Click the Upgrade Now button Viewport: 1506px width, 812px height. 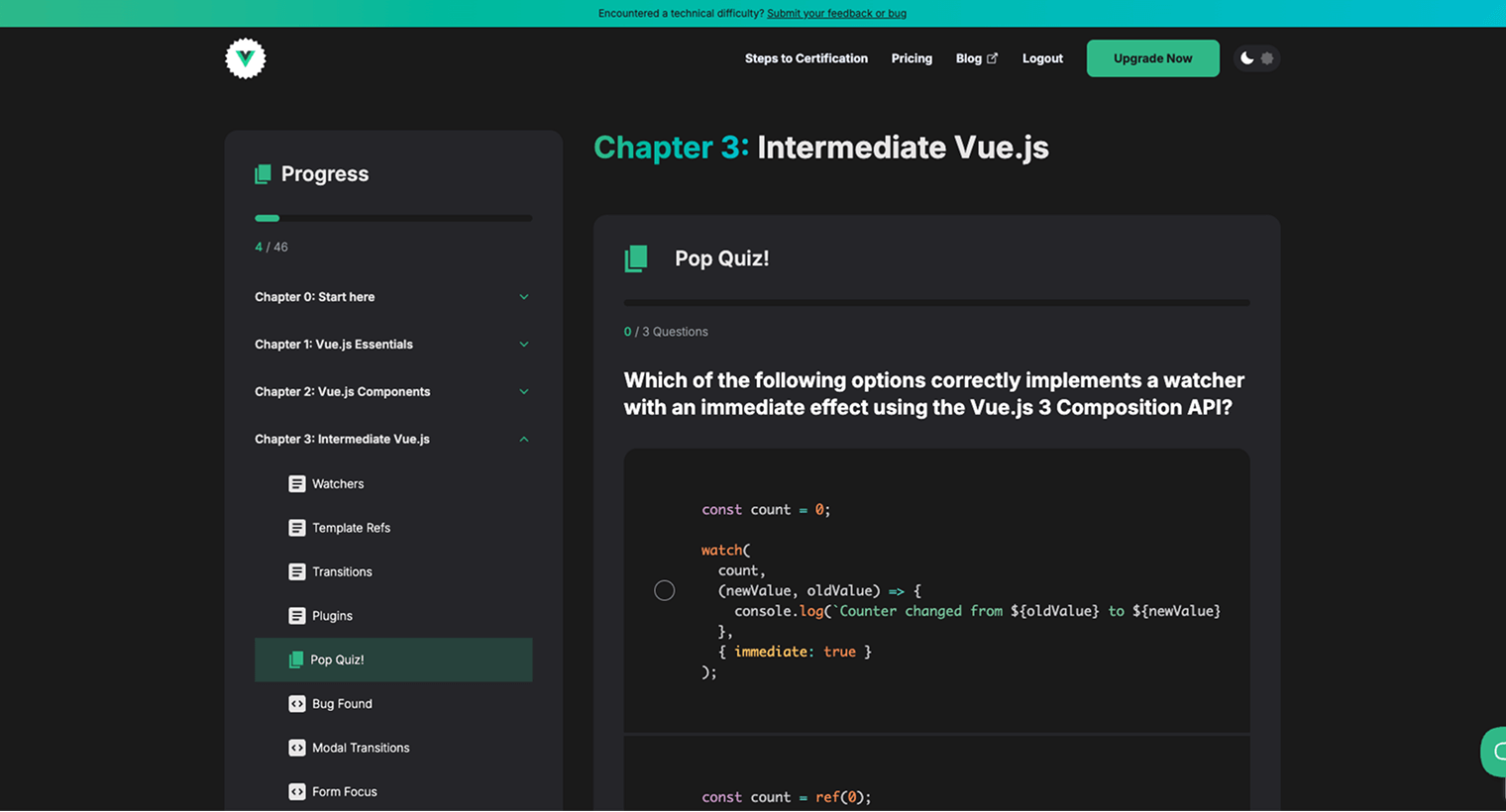tap(1153, 58)
